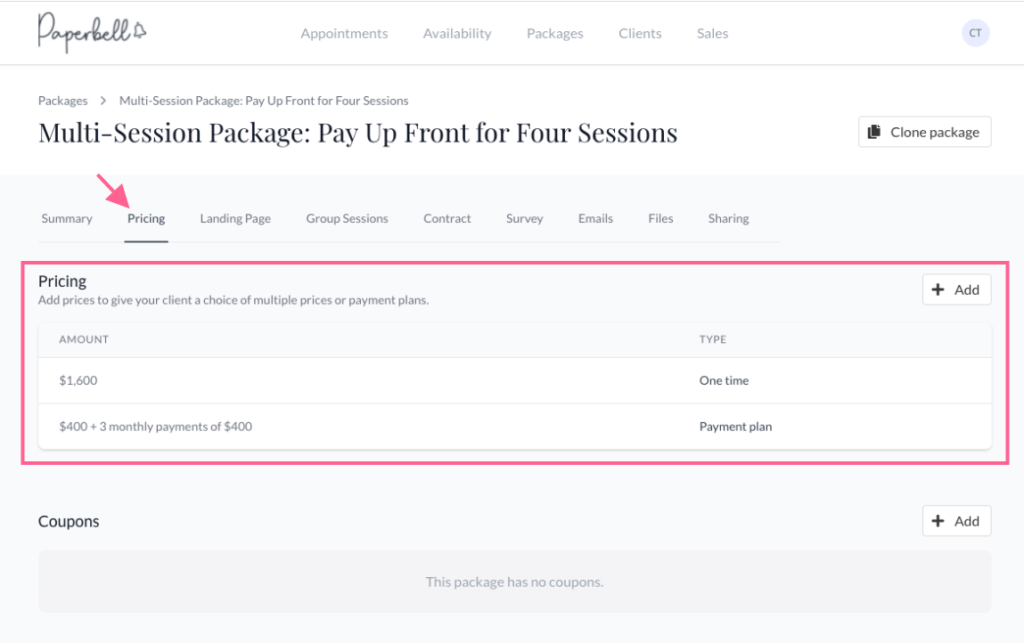This screenshot has width=1024, height=643.
Task: Click the Packages breadcrumb link
Action: pos(63,101)
